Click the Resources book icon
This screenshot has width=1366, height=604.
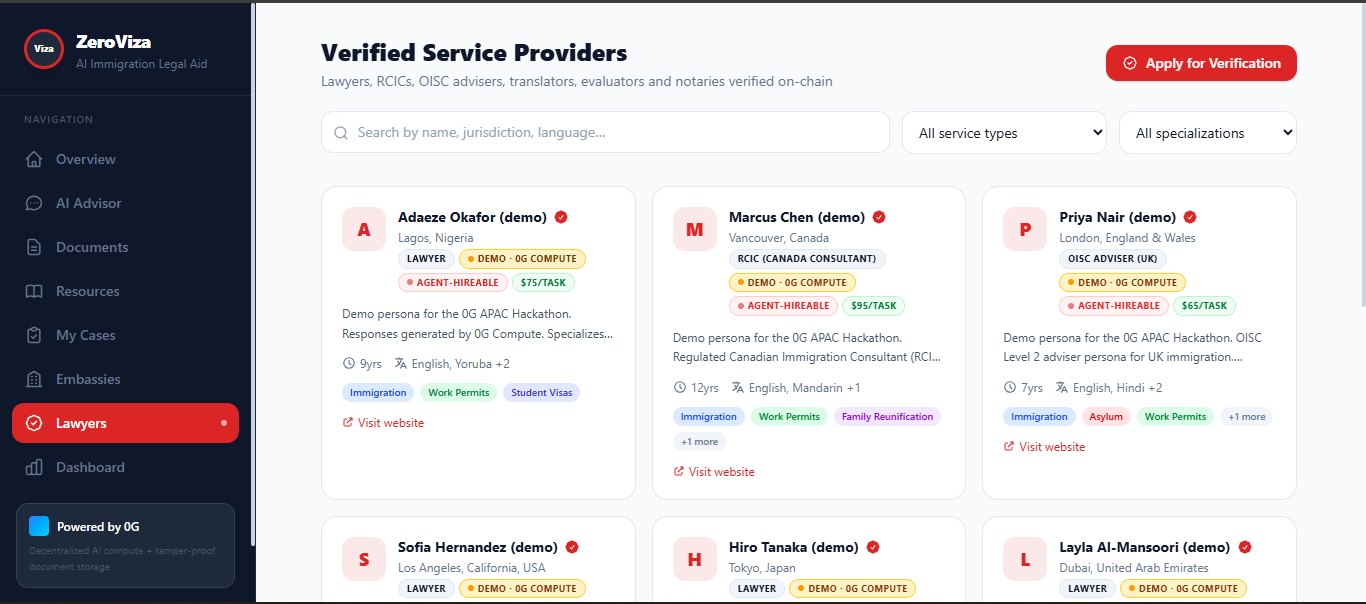pyautogui.click(x=34, y=291)
